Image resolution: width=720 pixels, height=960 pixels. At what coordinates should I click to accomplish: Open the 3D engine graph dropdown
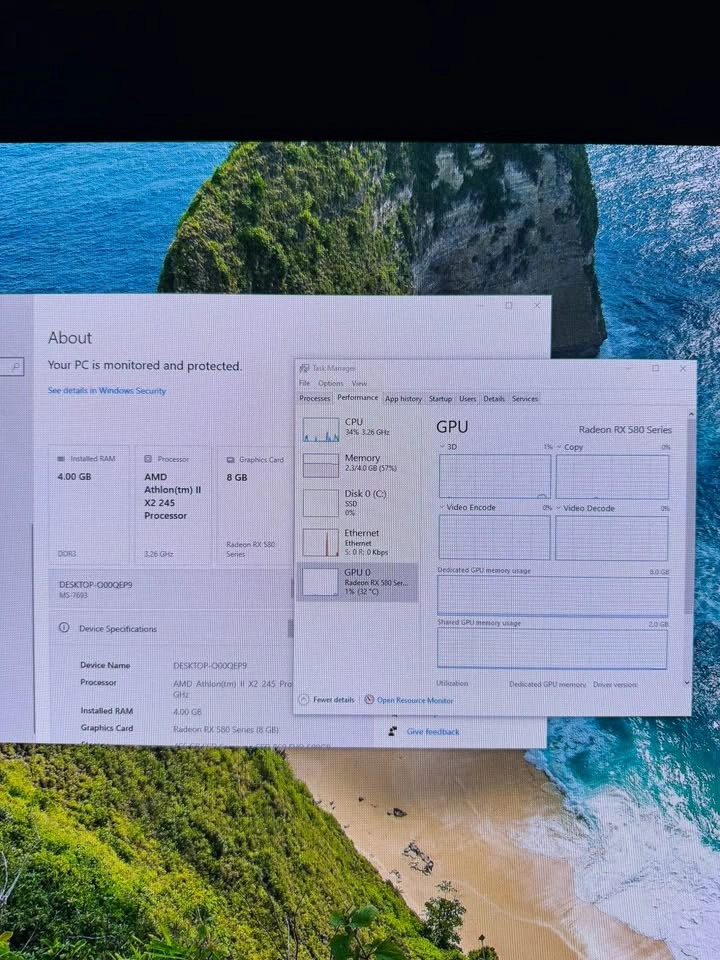442,446
